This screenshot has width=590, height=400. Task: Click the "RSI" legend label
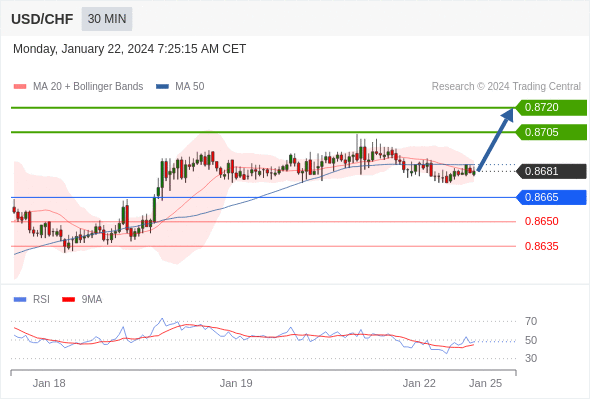pyautogui.click(x=41, y=300)
